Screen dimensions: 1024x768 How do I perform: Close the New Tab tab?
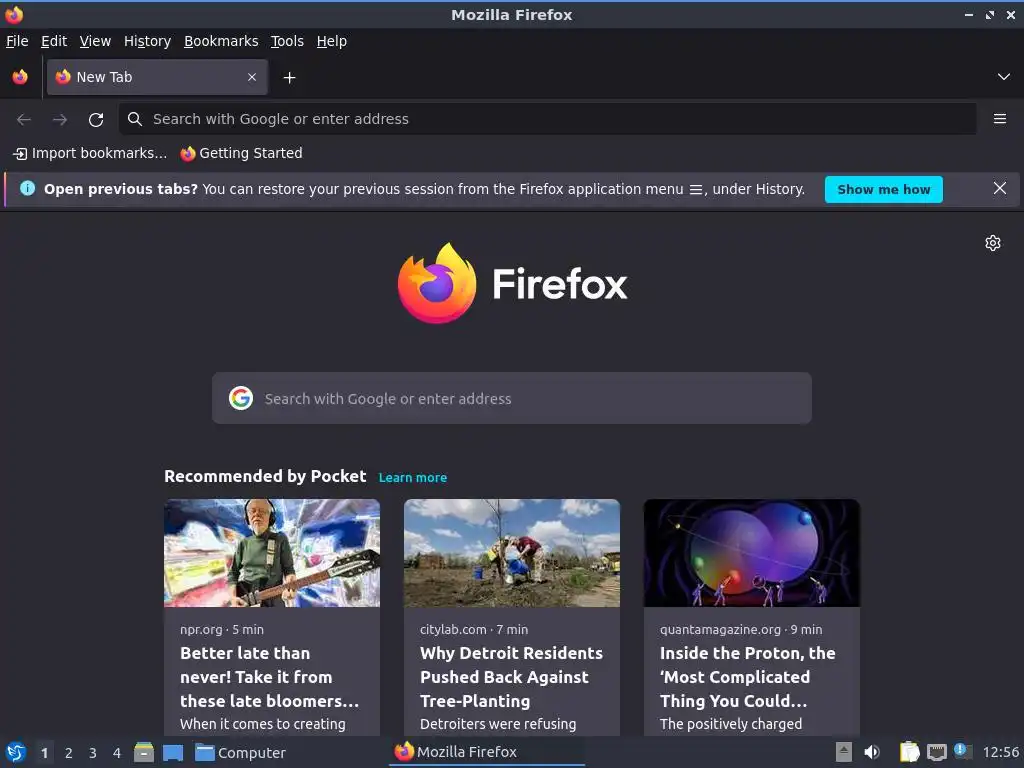coord(252,77)
